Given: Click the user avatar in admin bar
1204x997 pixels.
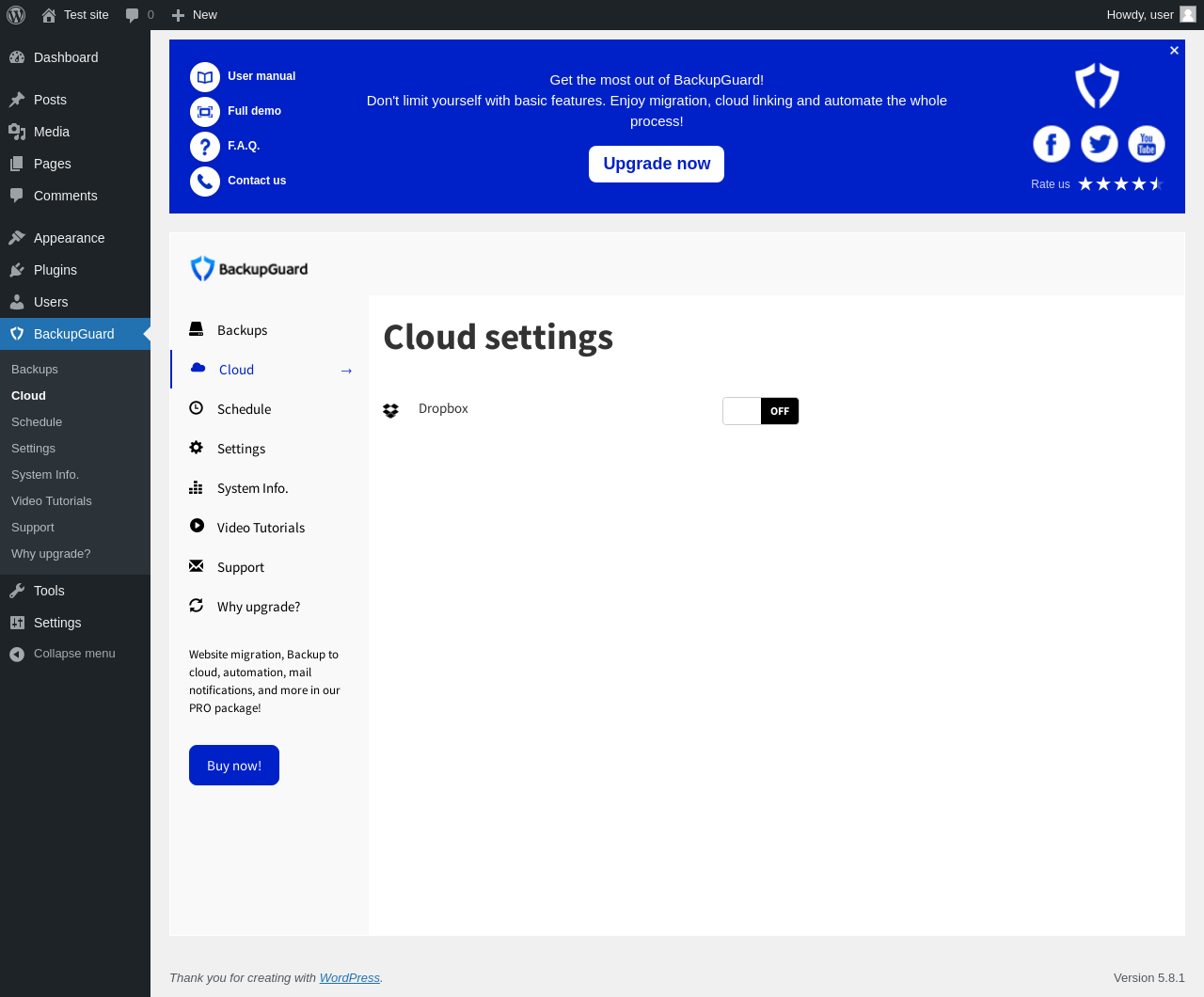Looking at the screenshot, I should [x=1188, y=15].
